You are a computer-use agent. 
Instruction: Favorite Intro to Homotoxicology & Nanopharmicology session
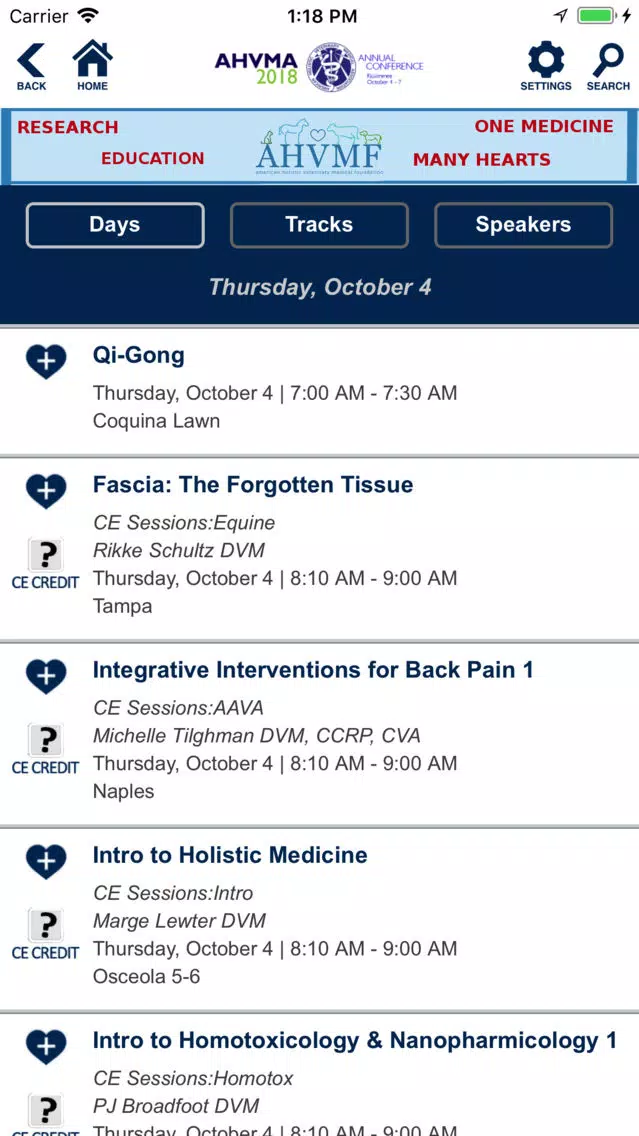[46, 1047]
